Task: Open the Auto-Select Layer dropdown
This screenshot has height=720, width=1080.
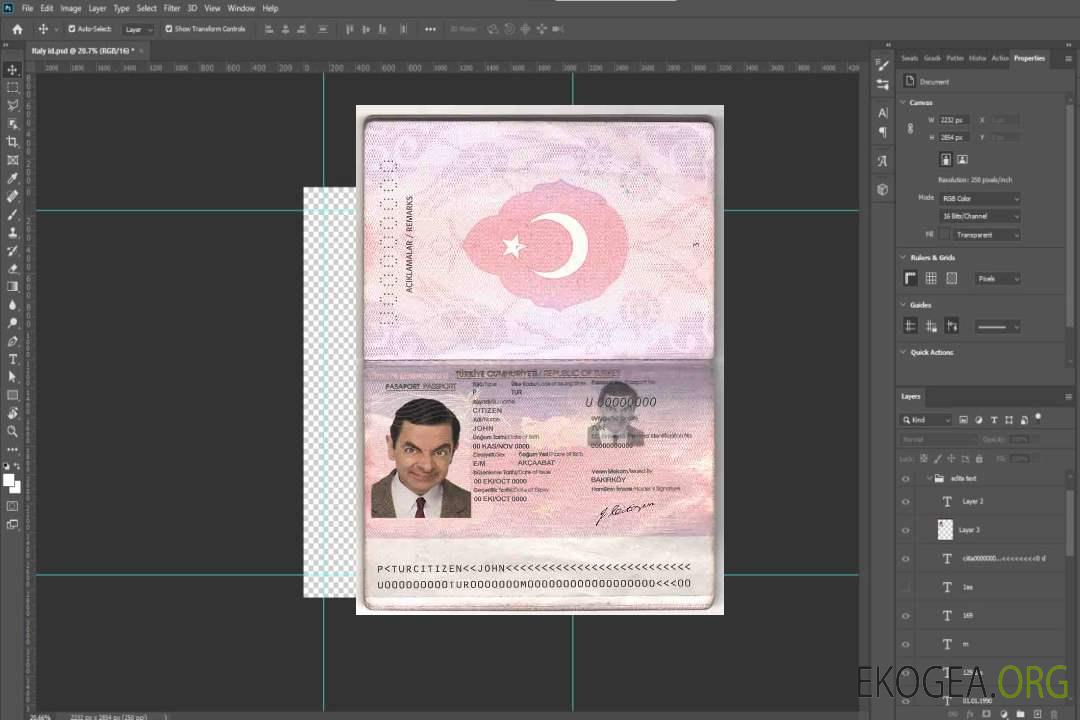Action: [138, 30]
